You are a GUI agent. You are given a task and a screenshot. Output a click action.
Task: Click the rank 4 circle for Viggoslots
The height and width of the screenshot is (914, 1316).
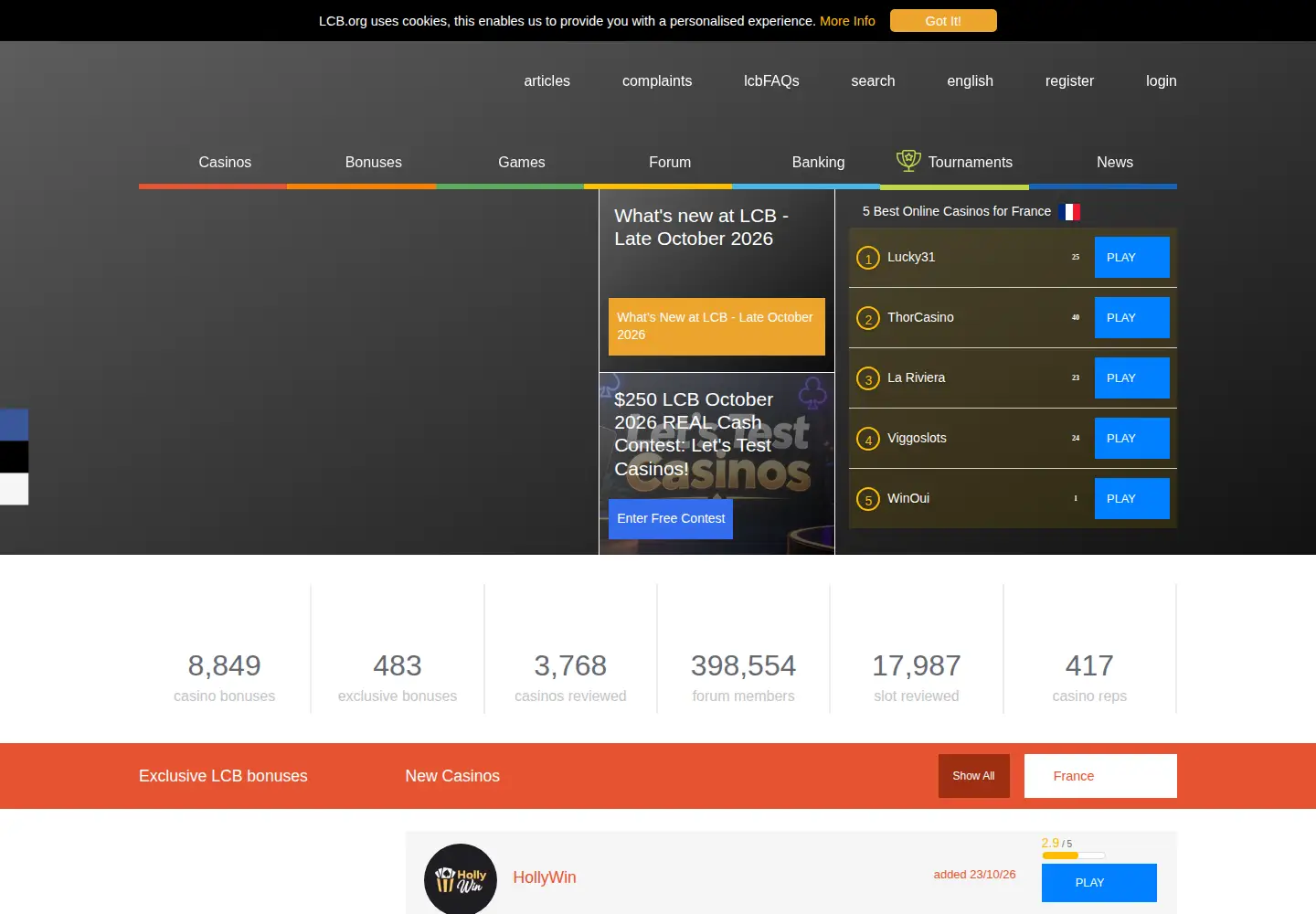click(x=868, y=439)
